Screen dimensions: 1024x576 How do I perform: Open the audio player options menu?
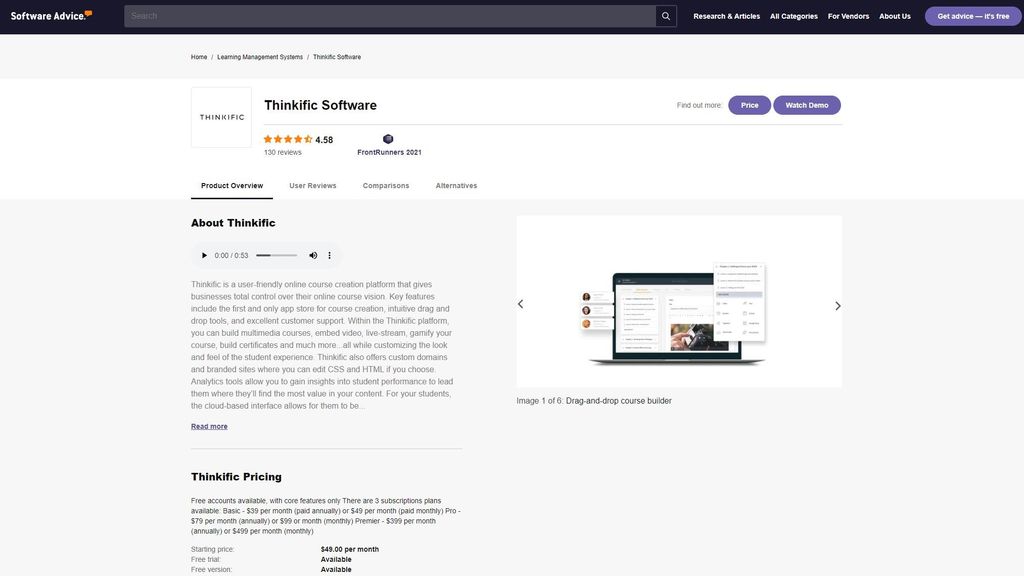click(329, 255)
